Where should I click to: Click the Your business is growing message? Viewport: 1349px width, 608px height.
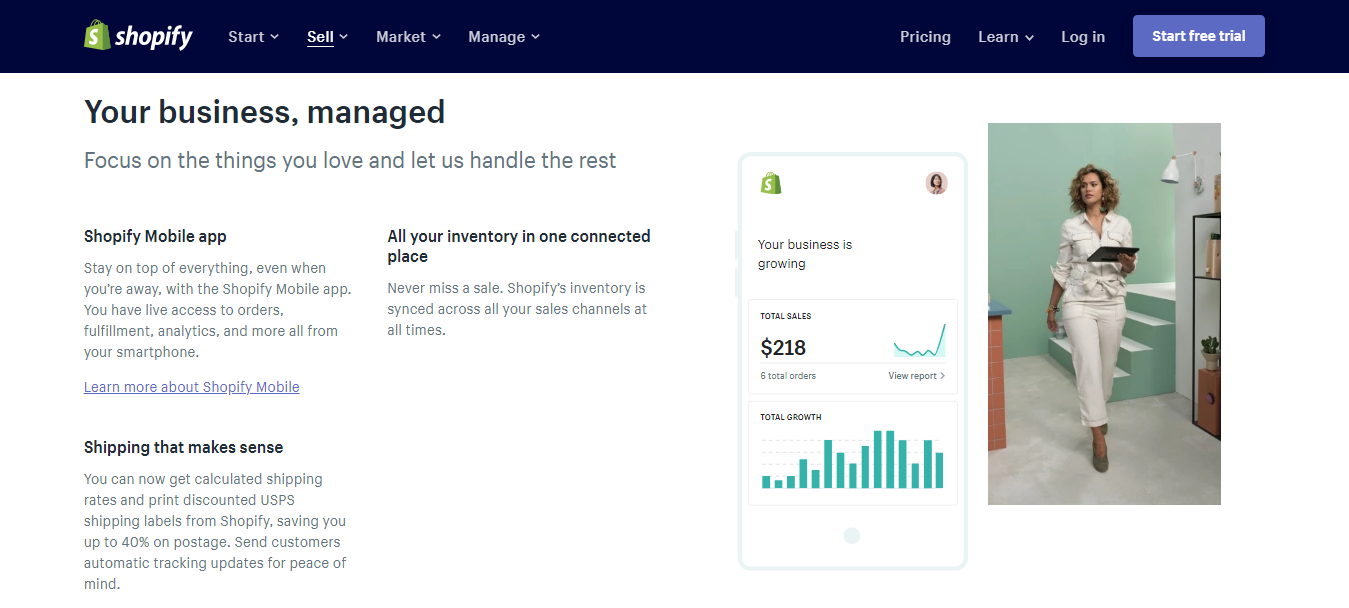(x=804, y=253)
